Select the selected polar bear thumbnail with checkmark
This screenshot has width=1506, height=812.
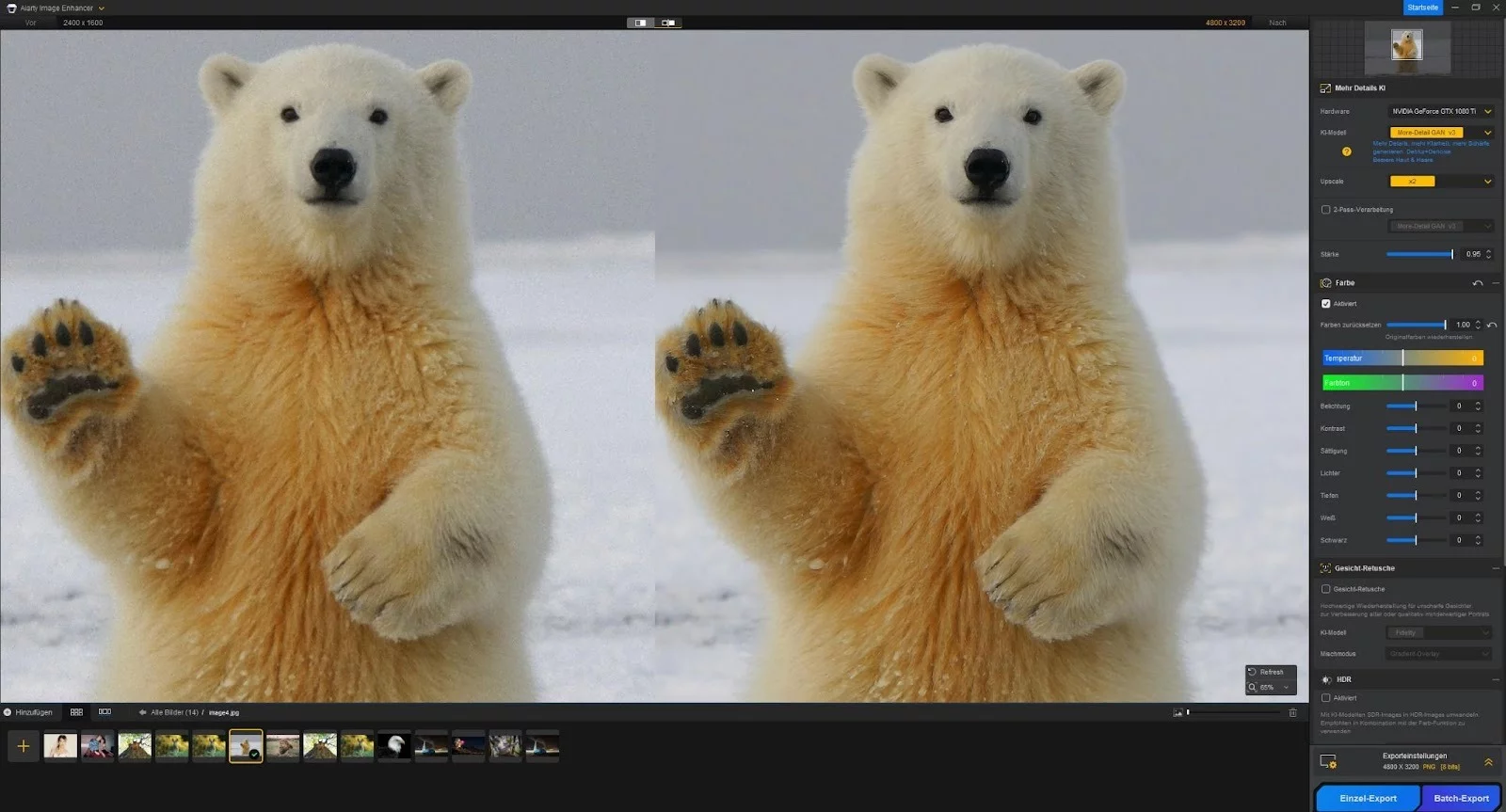pos(246,746)
